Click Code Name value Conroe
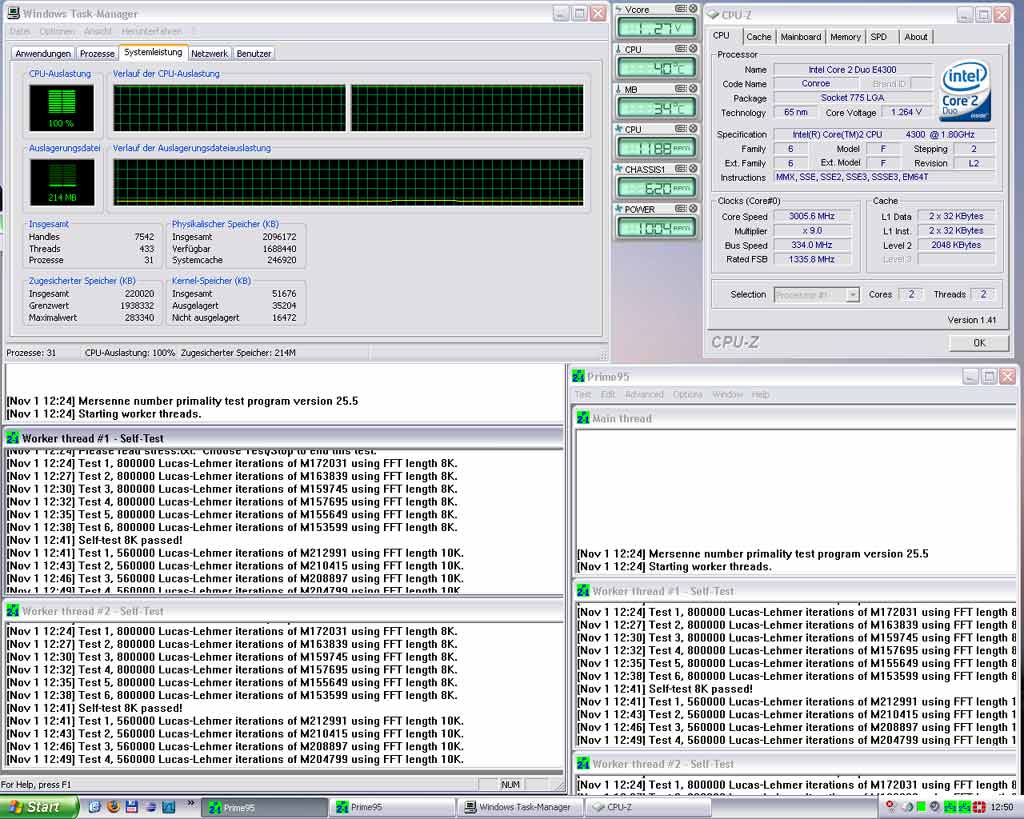The width and height of the screenshot is (1024, 819). [816, 84]
